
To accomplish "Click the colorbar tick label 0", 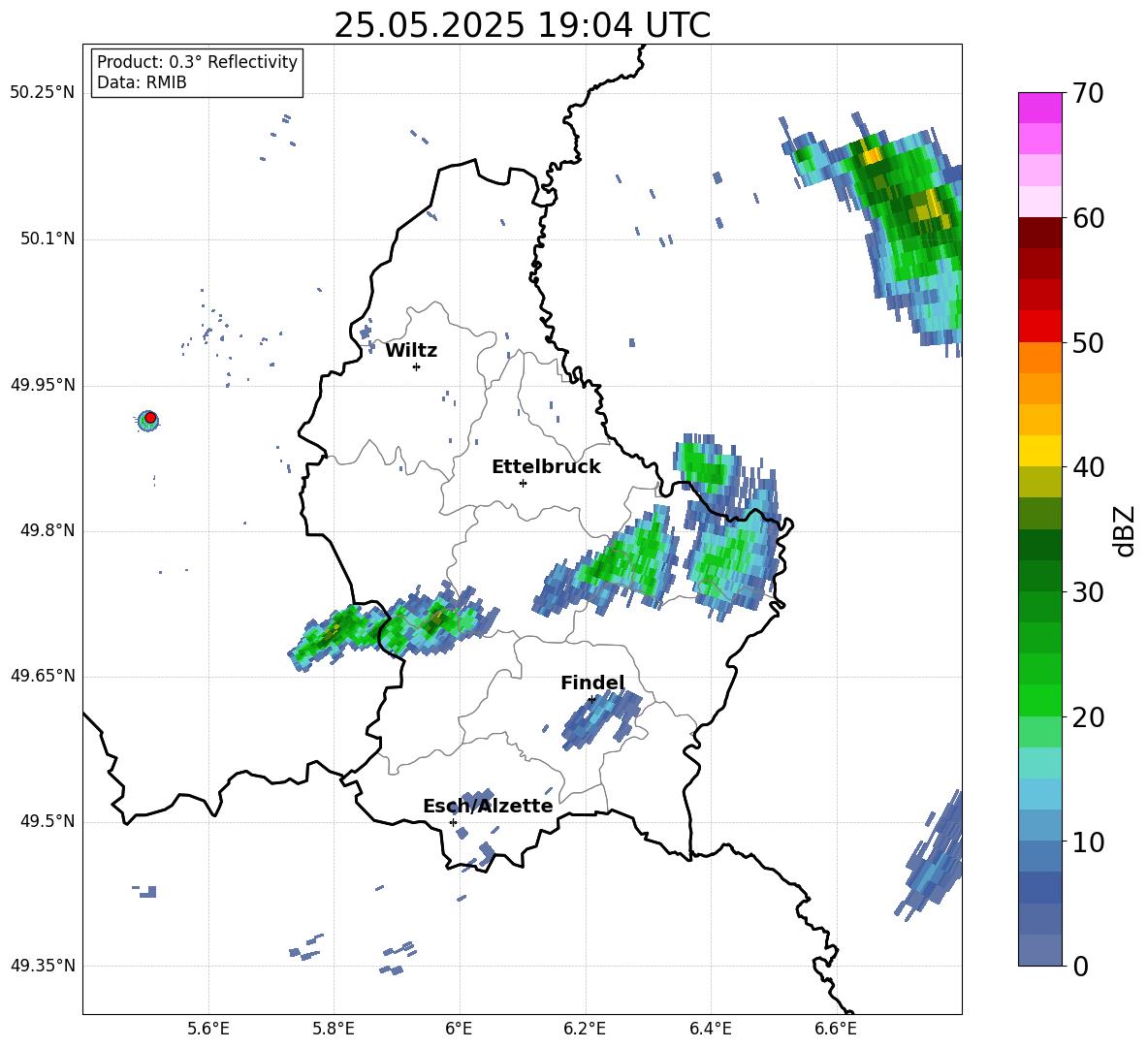I will tap(1080, 966).
